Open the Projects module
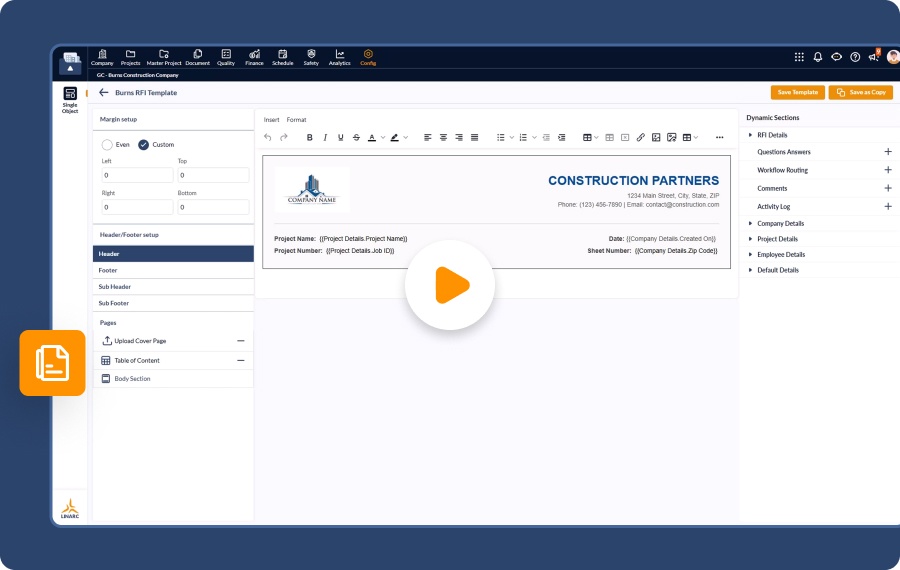The width and height of the screenshot is (900, 570). 130,57
